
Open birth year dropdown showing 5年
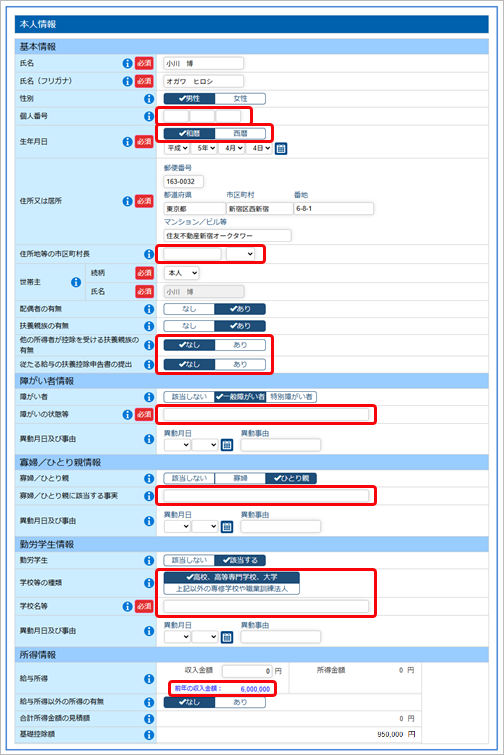pos(205,148)
